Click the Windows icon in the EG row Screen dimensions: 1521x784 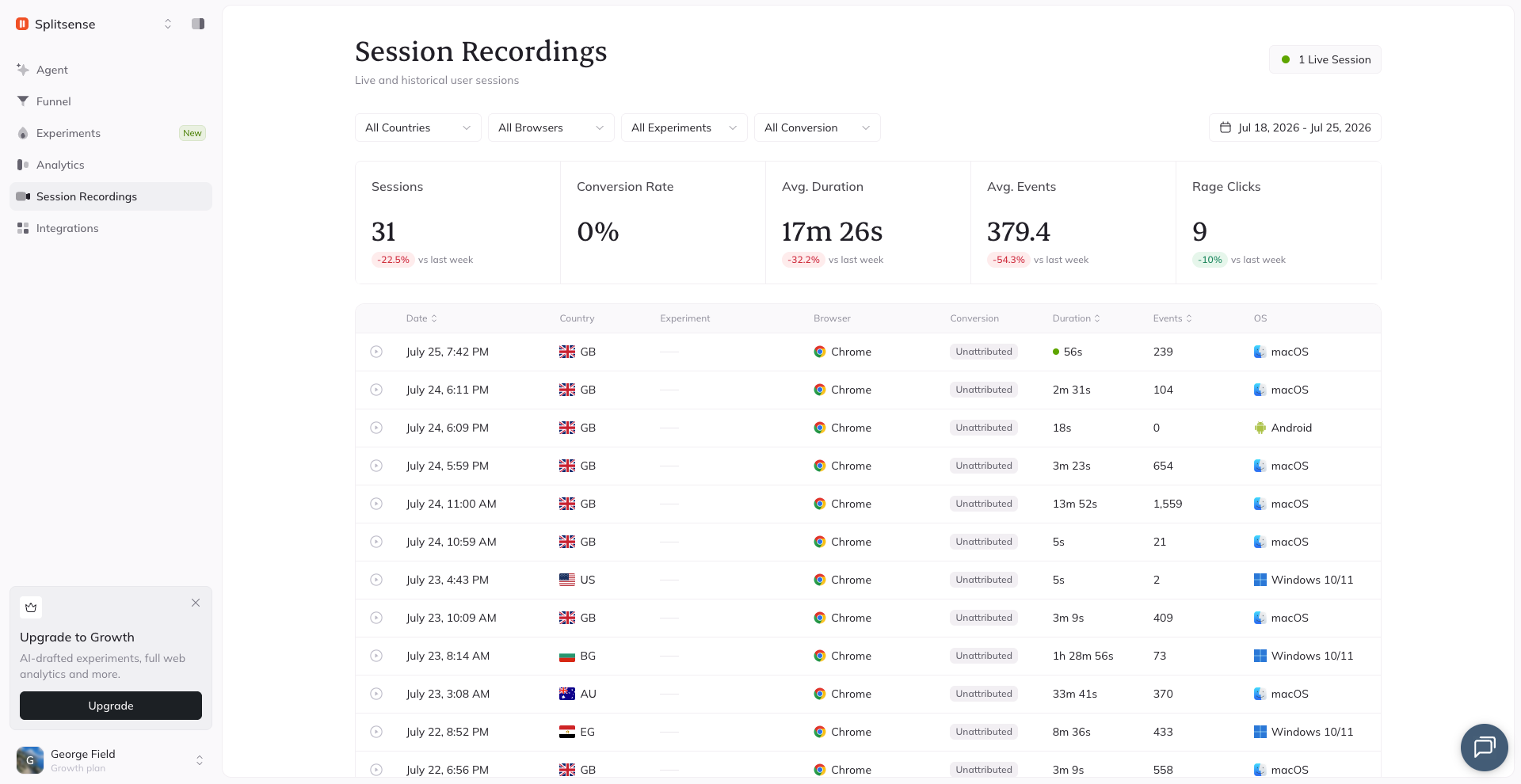pyautogui.click(x=1260, y=732)
